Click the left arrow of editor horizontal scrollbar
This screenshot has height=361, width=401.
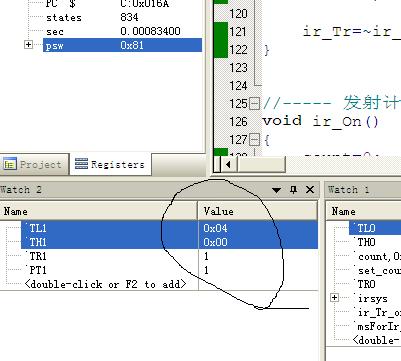click(228, 164)
